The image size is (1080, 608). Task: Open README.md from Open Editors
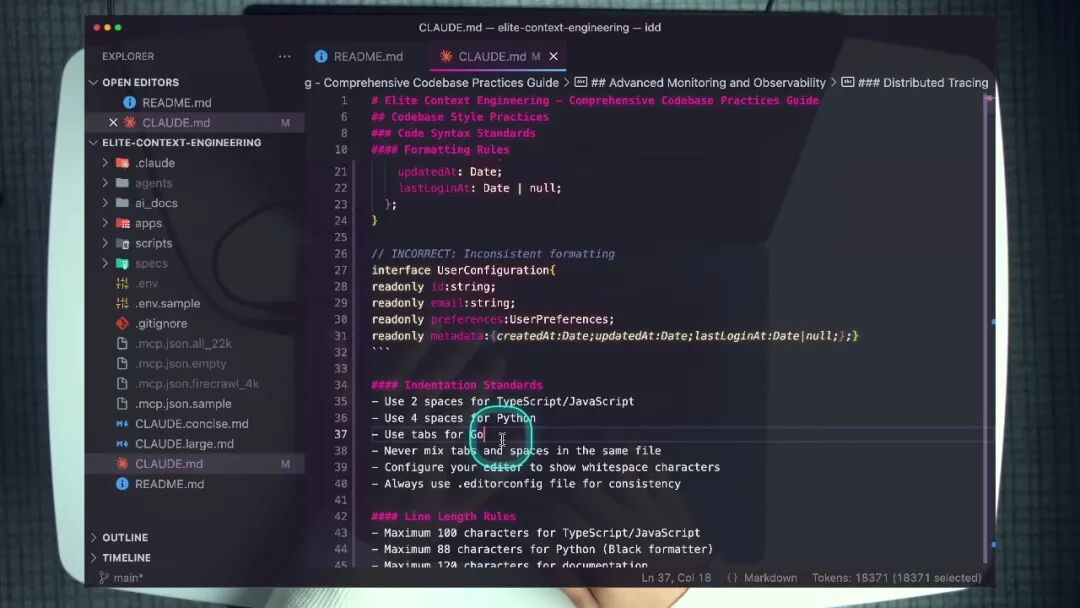click(177, 102)
